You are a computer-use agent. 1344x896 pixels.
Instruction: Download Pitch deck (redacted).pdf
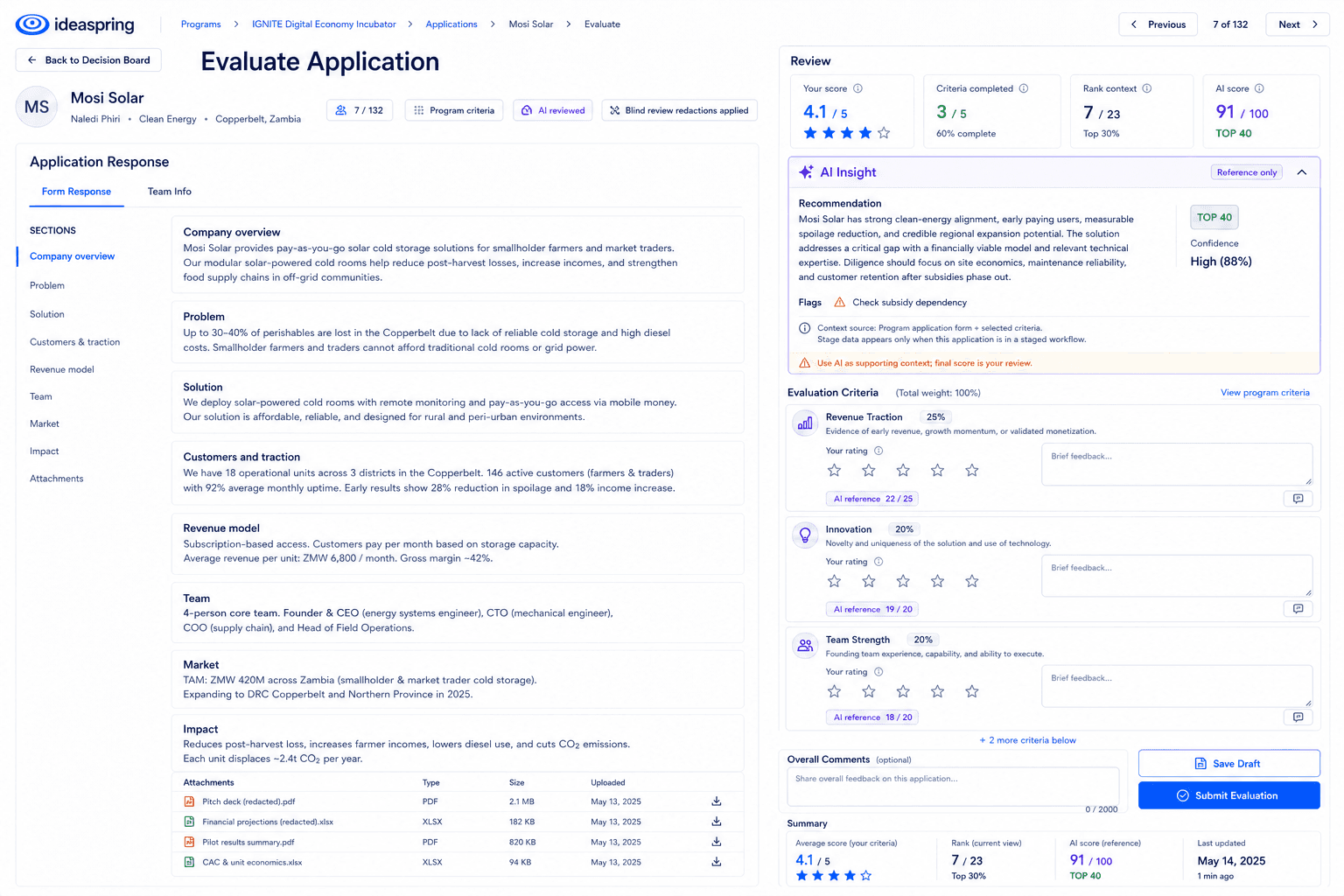coord(716,801)
